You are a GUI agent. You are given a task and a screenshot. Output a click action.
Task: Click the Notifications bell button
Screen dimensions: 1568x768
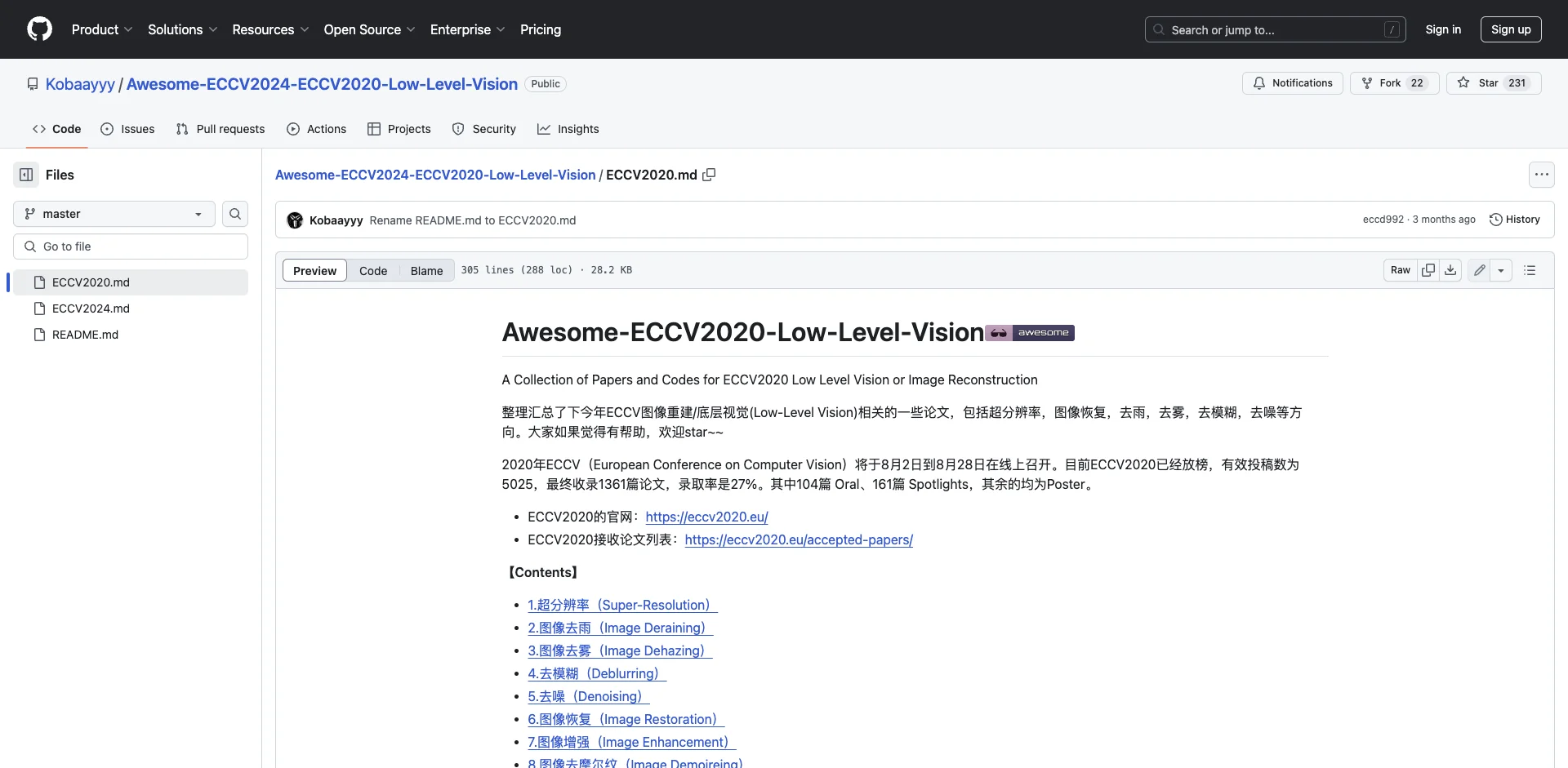[x=1292, y=83]
